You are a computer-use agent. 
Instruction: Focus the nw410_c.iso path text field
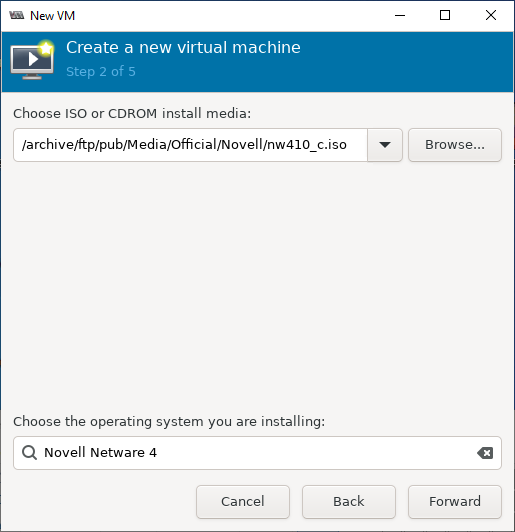pyautogui.click(x=190, y=145)
